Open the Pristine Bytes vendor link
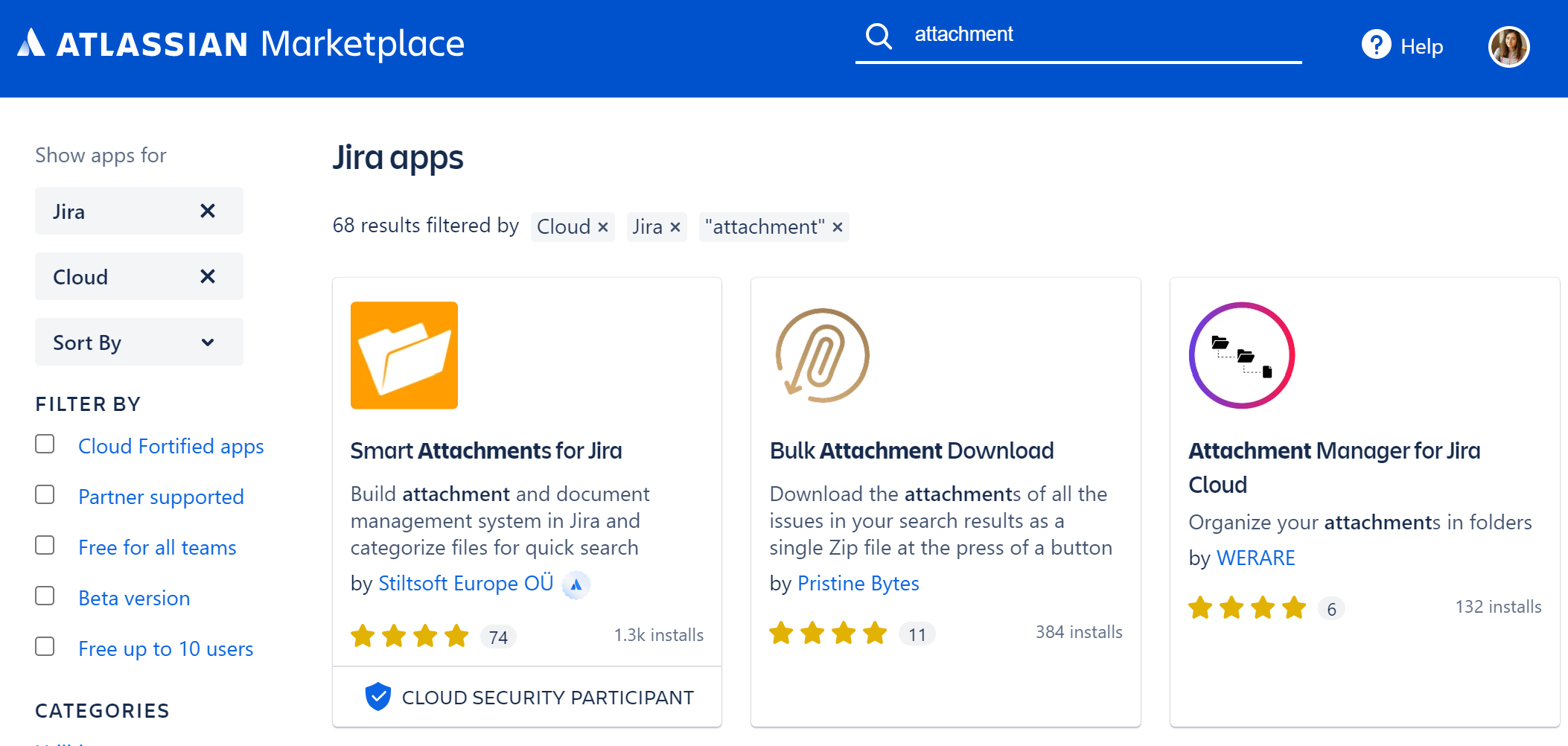Screen dimensions: 1568x746 (858, 584)
